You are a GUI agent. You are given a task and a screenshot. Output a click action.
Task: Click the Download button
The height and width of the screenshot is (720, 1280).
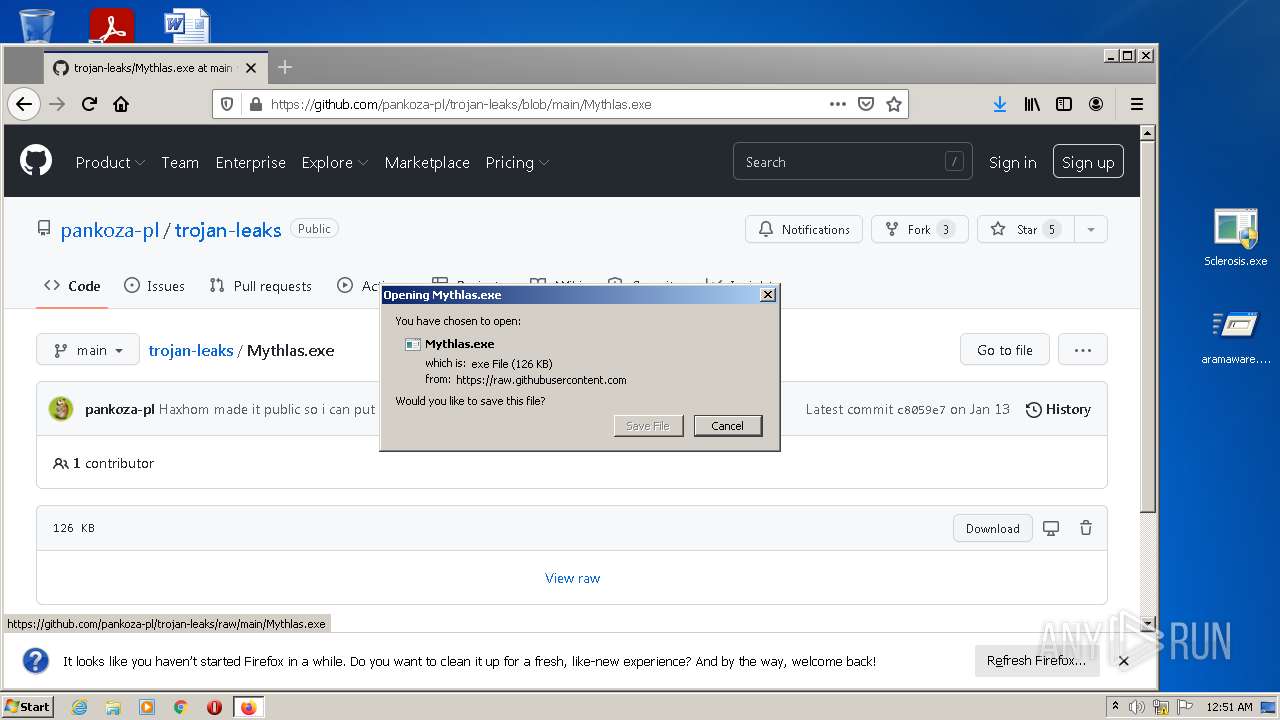pos(992,528)
